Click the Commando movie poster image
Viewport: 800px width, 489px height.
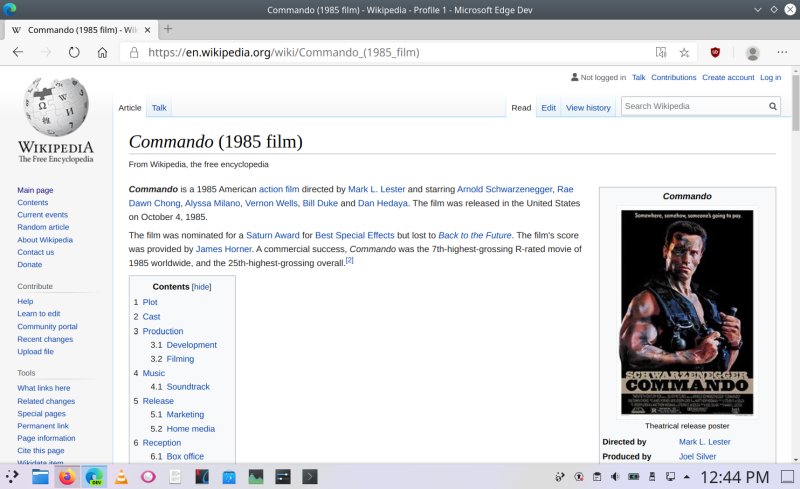(x=687, y=312)
